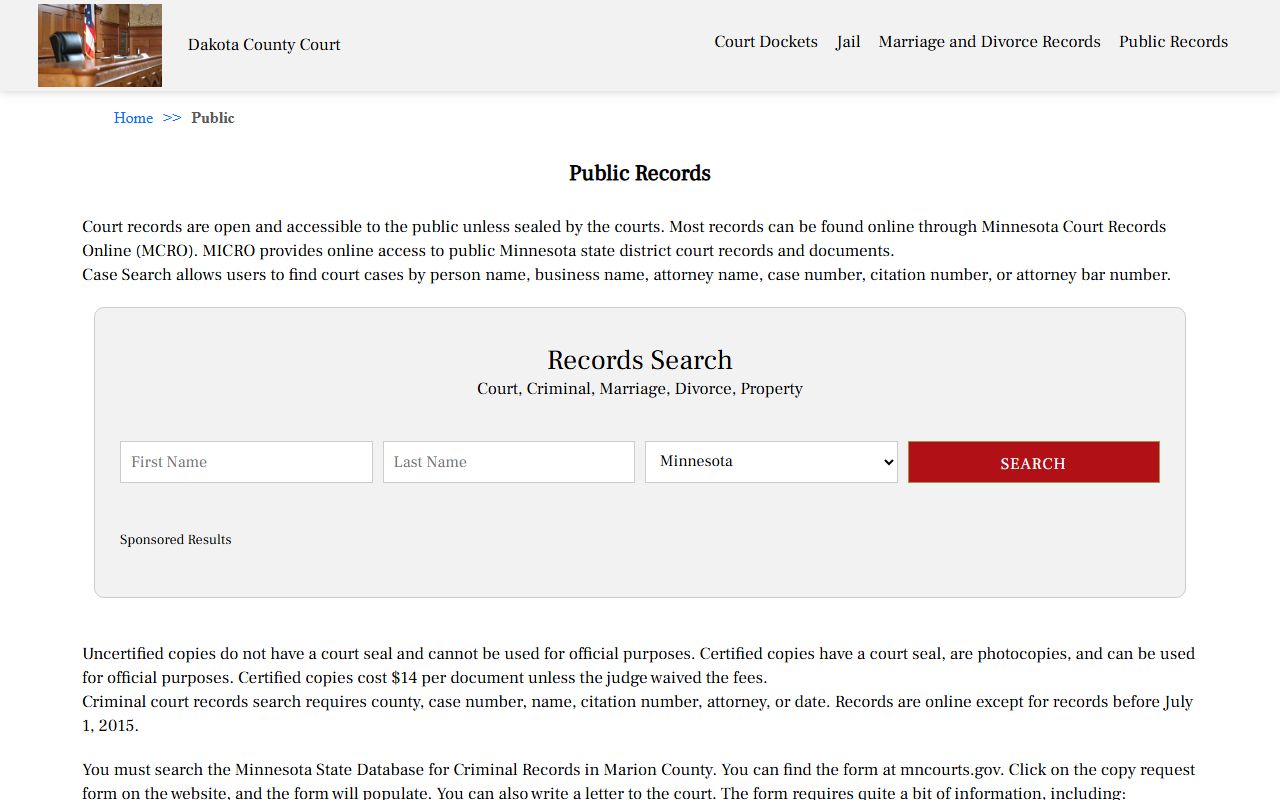The width and height of the screenshot is (1280, 800).
Task: Click the sentence starting 'Criminal court records search'
Action: 638,714
